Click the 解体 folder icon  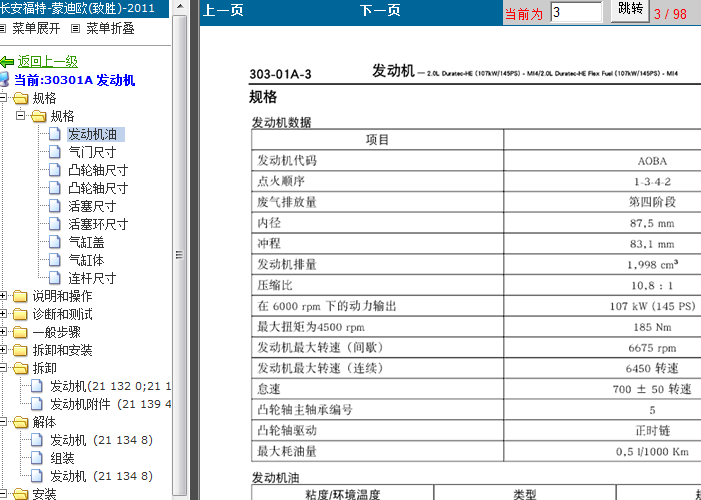[21, 422]
